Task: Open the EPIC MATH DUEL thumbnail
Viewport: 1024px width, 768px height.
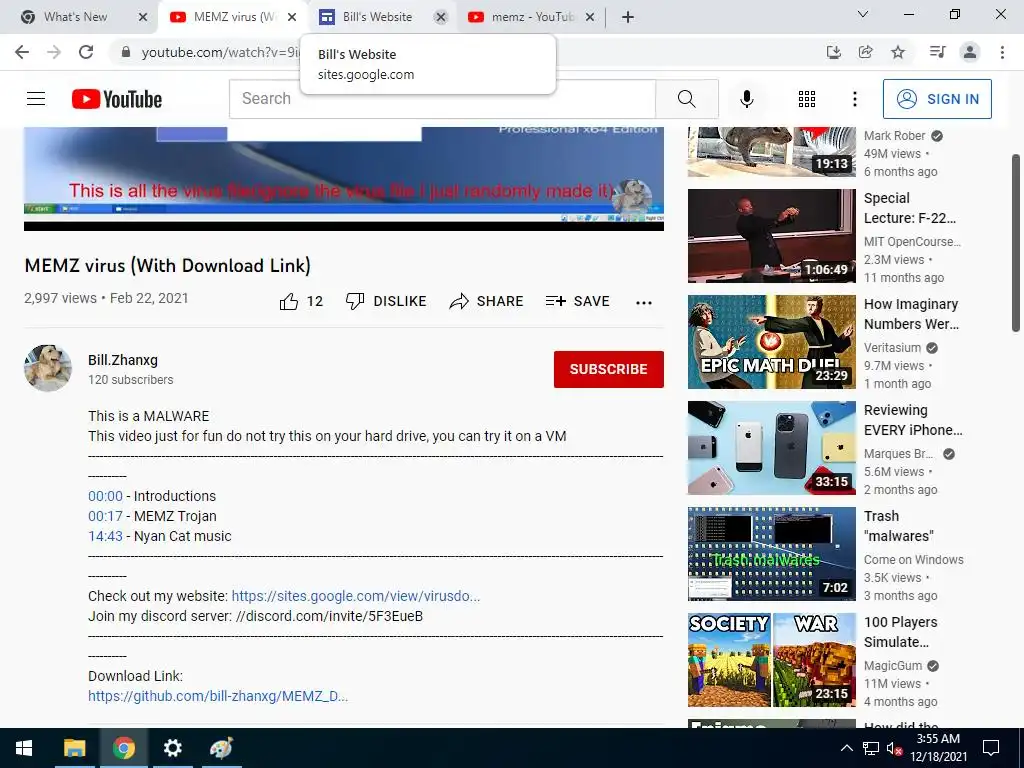Action: (x=771, y=342)
